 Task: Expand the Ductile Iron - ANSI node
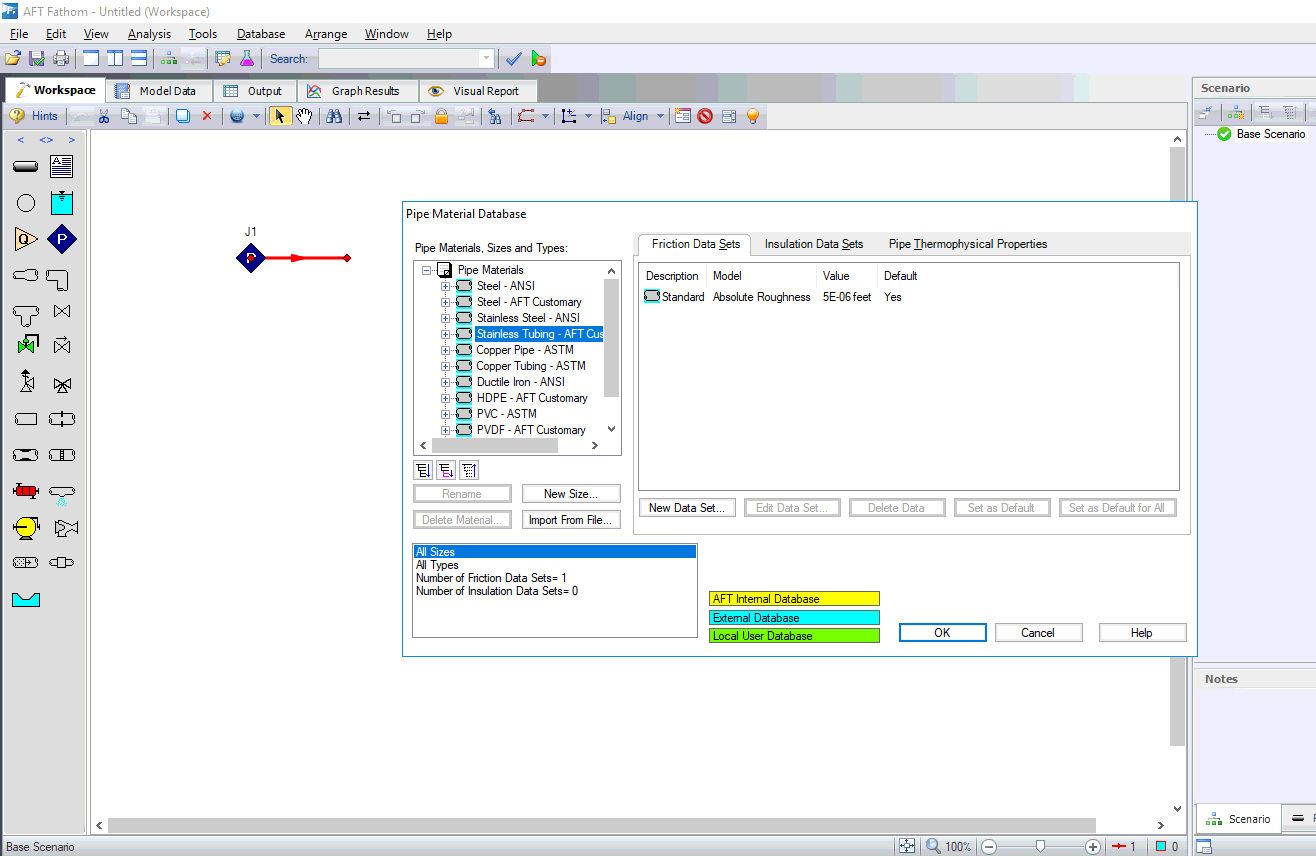coord(446,382)
